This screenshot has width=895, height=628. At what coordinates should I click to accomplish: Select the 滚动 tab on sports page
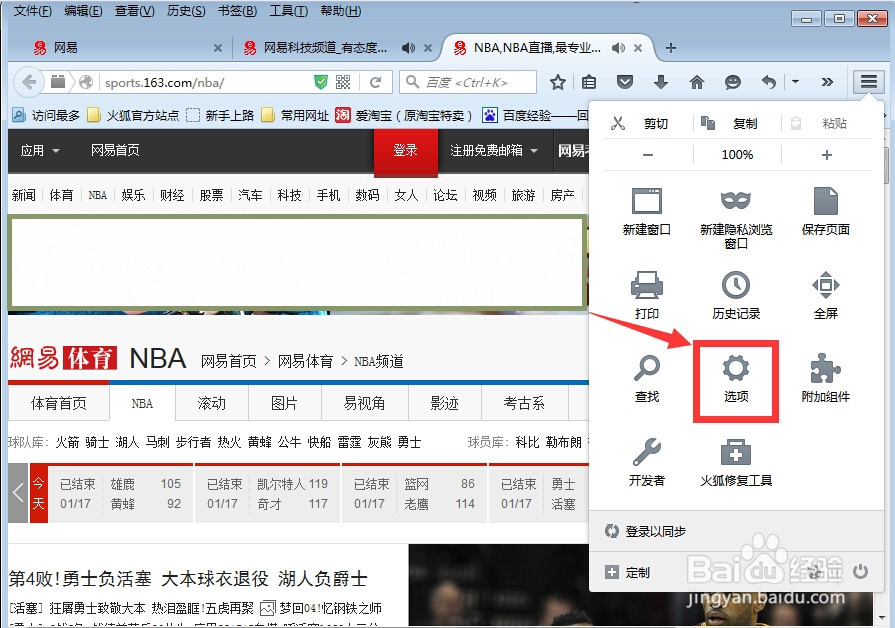pos(212,404)
